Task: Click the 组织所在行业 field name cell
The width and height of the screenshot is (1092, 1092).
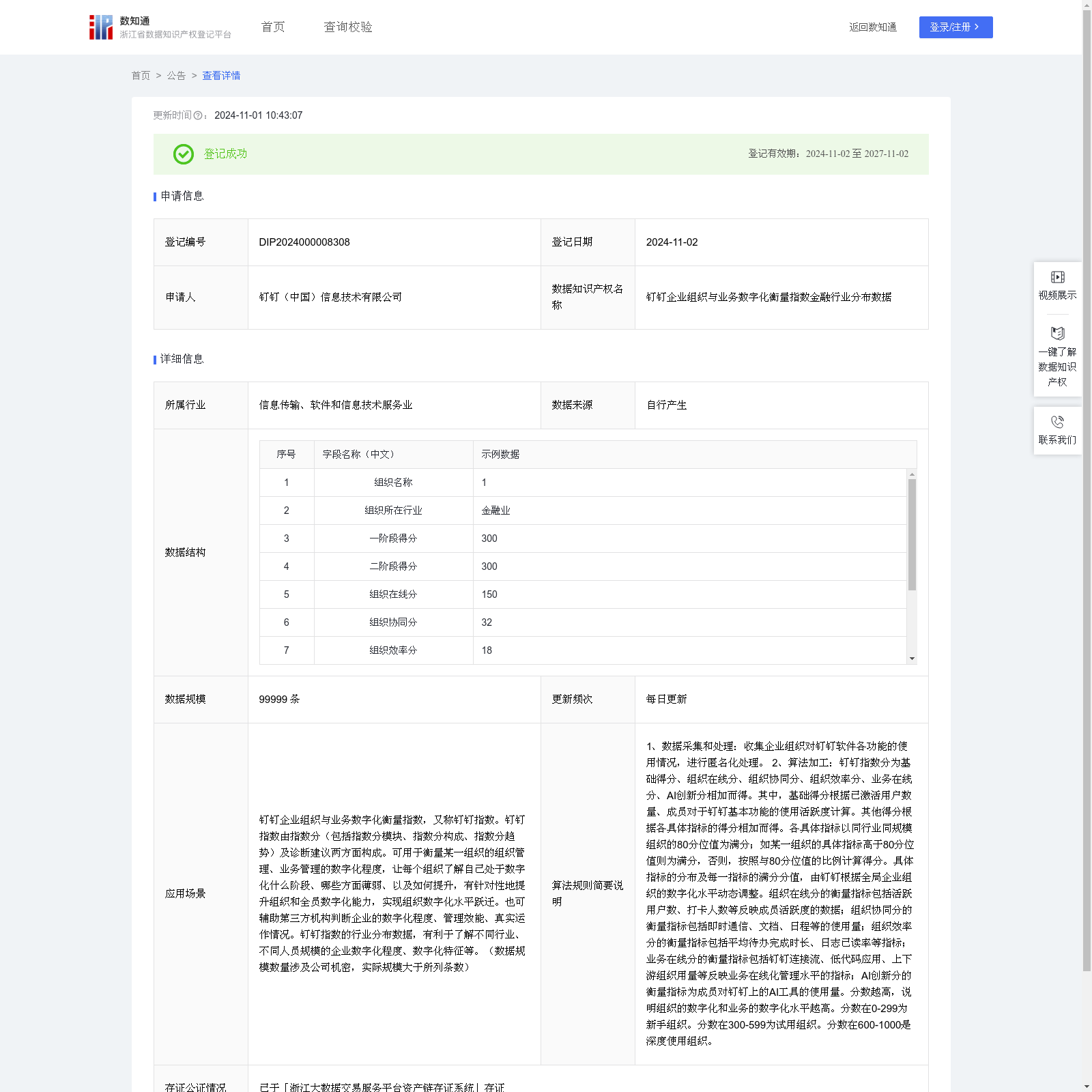Action: tap(393, 511)
